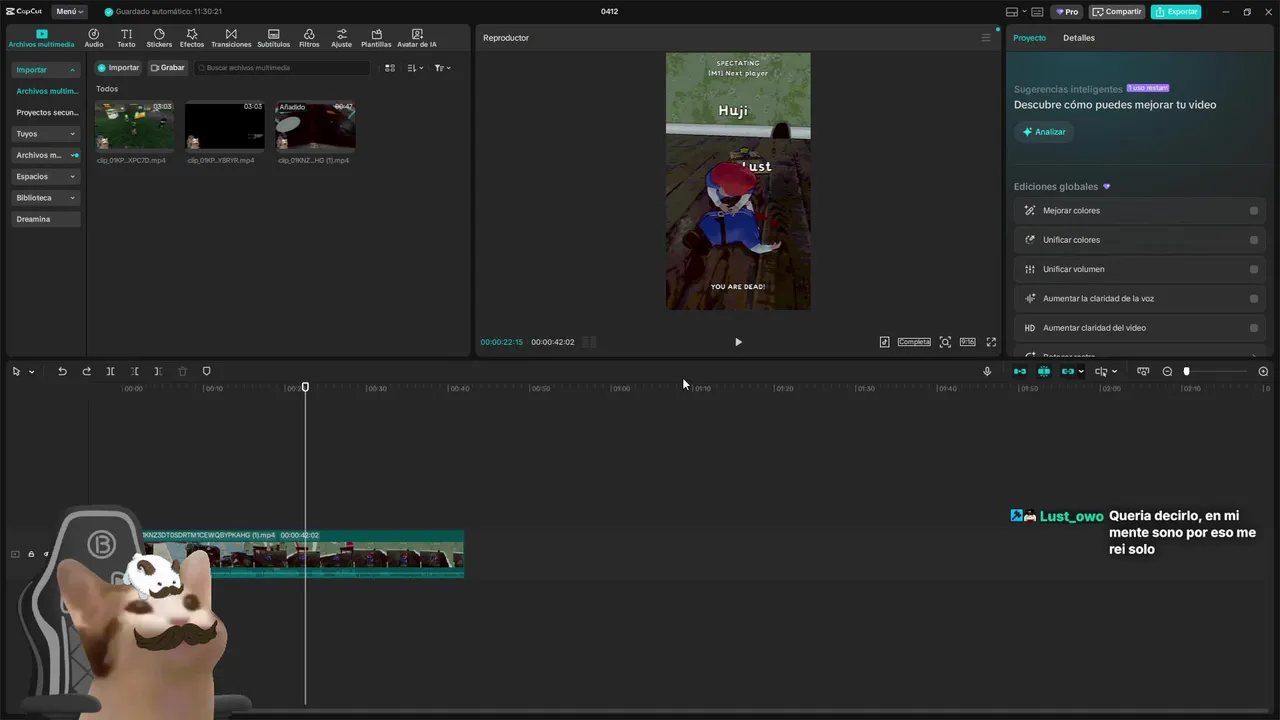Play the video preview

pos(738,342)
